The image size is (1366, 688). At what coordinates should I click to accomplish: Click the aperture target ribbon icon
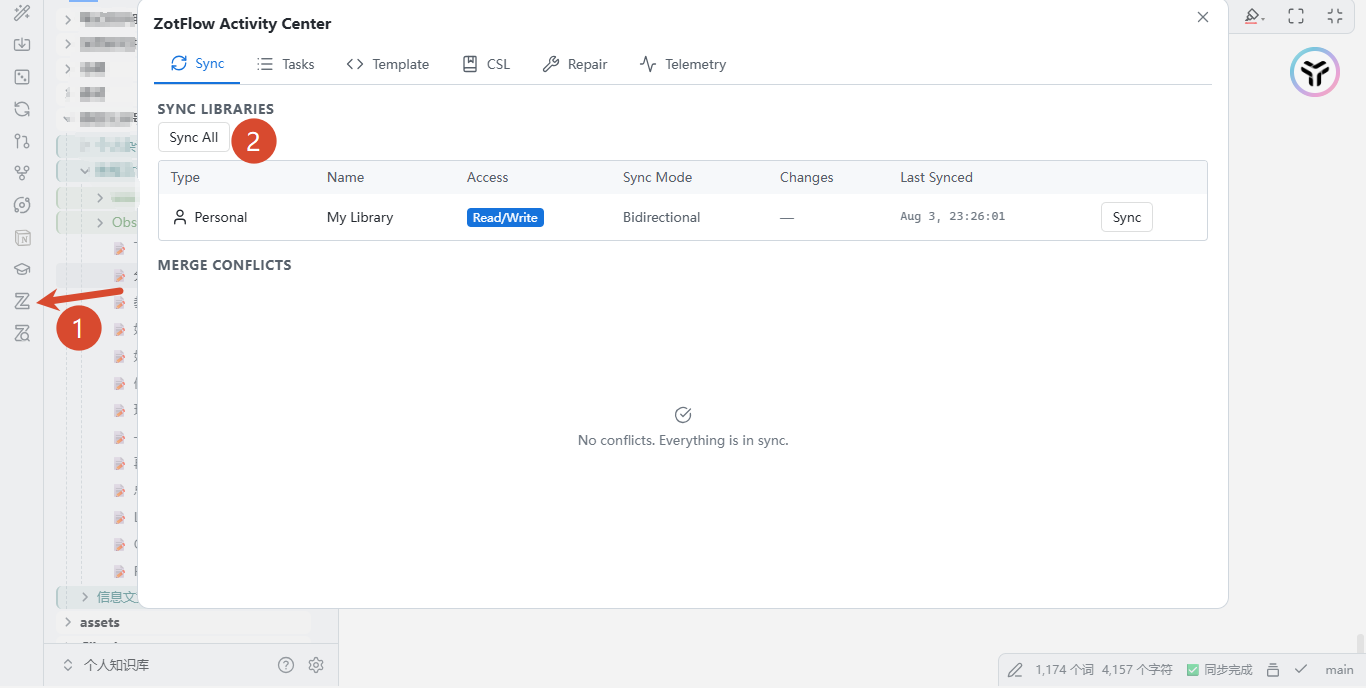point(22,205)
